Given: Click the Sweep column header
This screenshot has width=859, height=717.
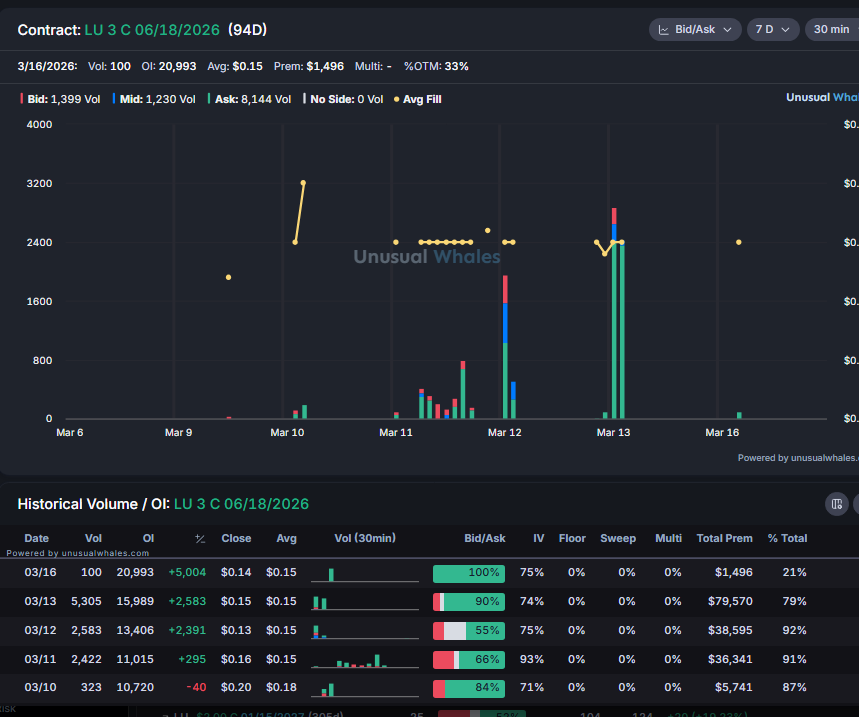Looking at the screenshot, I should 618,538.
